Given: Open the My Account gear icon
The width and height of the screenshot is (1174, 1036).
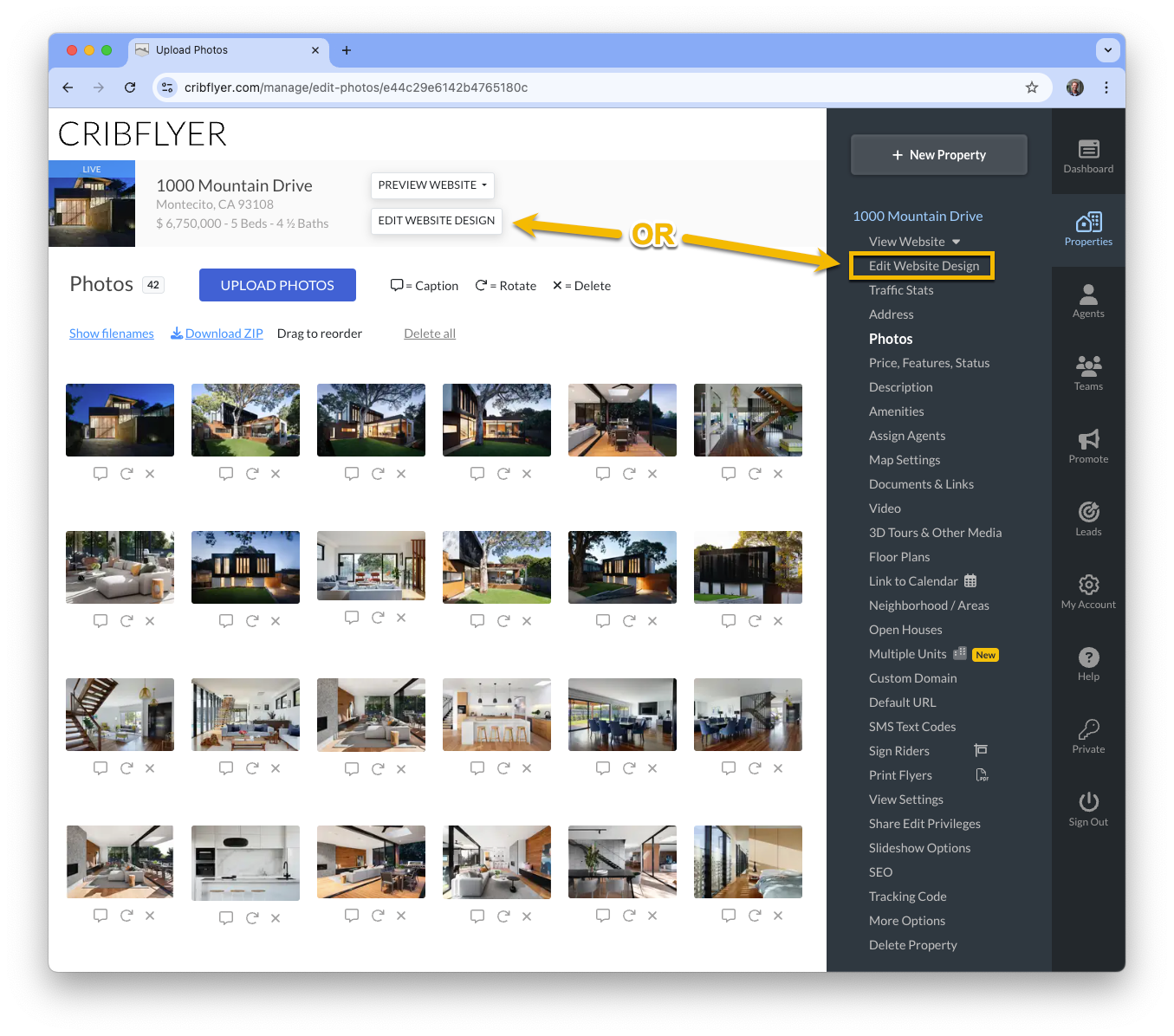Looking at the screenshot, I should tap(1088, 592).
